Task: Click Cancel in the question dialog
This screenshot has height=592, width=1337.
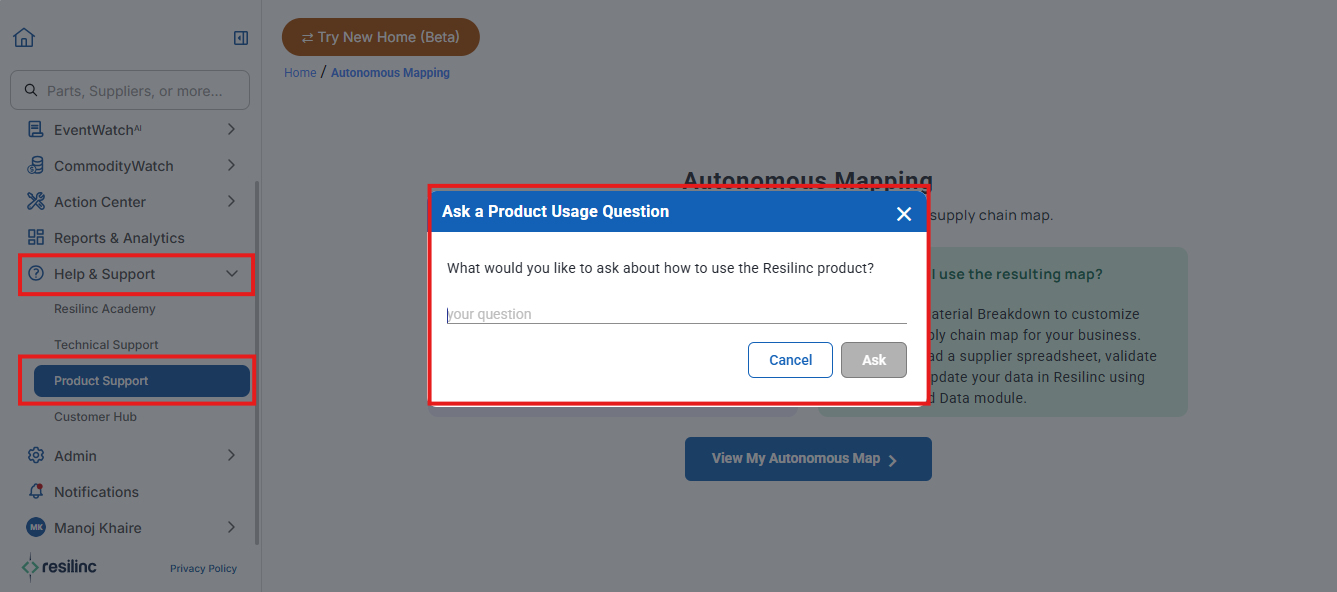Action: click(x=790, y=360)
